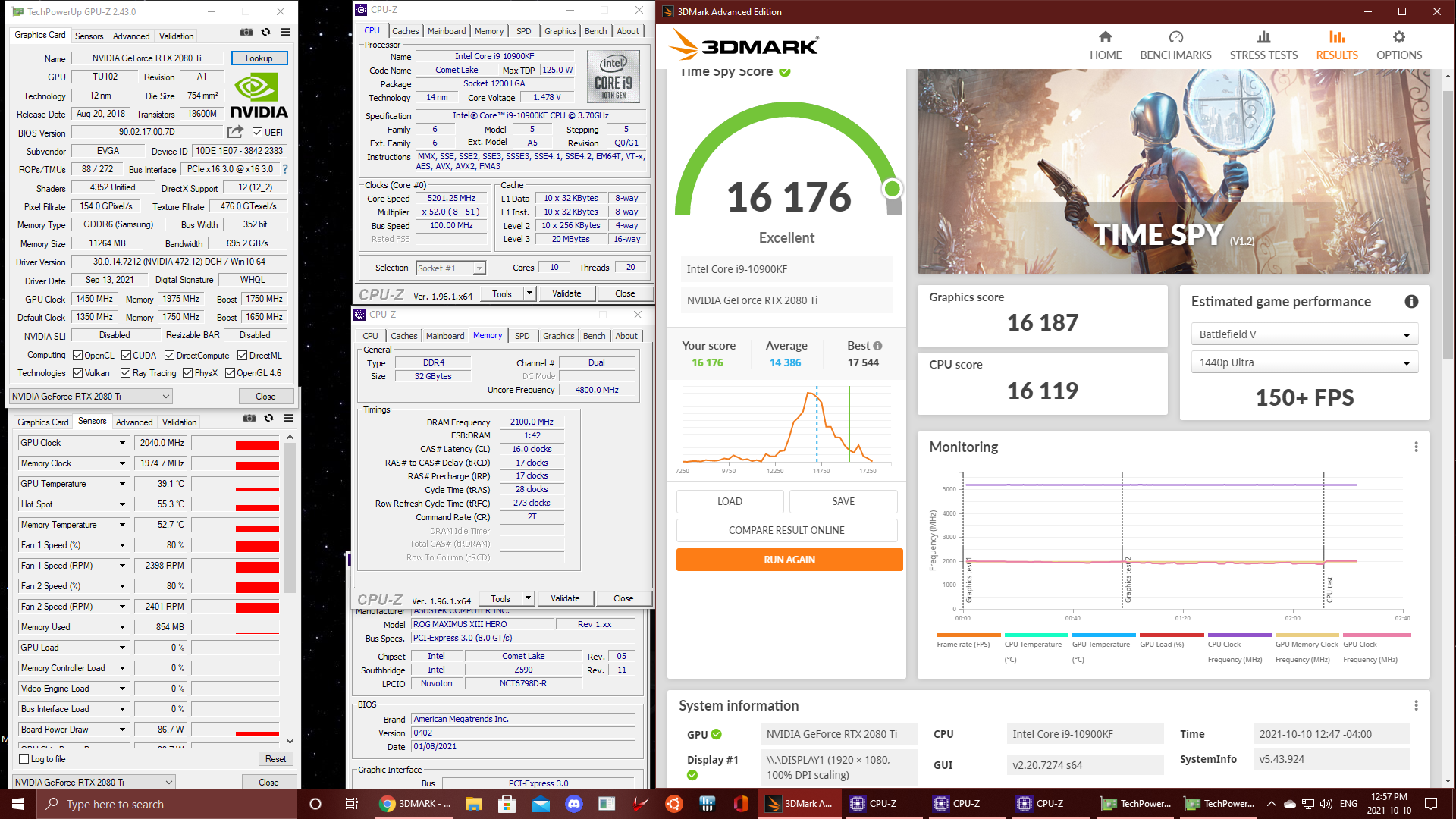Open the hamburger menu in top GPU-Z window

pos(286,33)
